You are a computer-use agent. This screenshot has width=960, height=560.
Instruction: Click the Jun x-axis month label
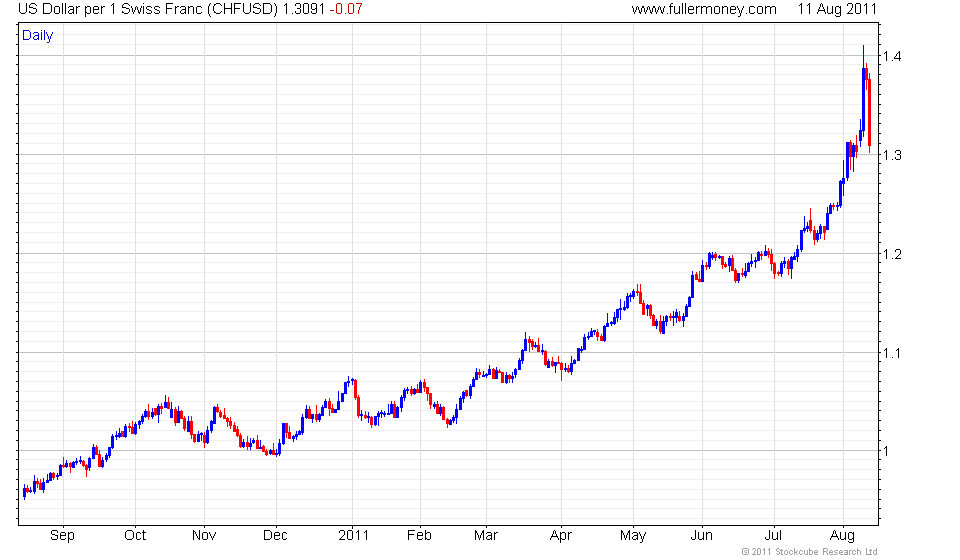(702, 536)
